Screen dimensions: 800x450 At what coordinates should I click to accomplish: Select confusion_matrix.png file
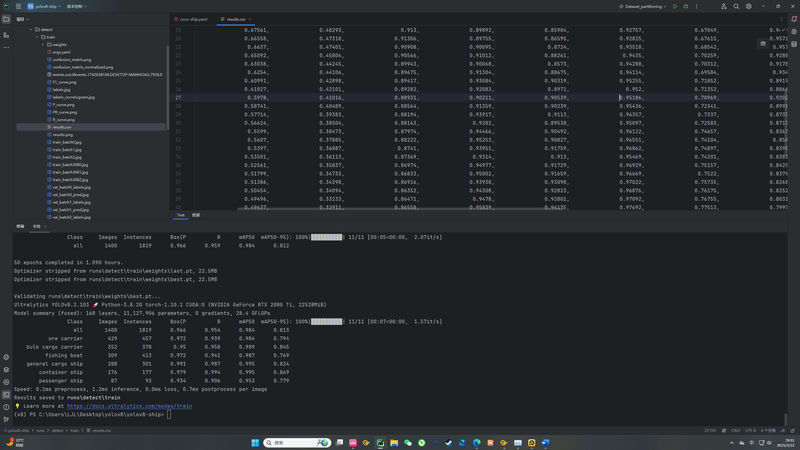(x=71, y=60)
